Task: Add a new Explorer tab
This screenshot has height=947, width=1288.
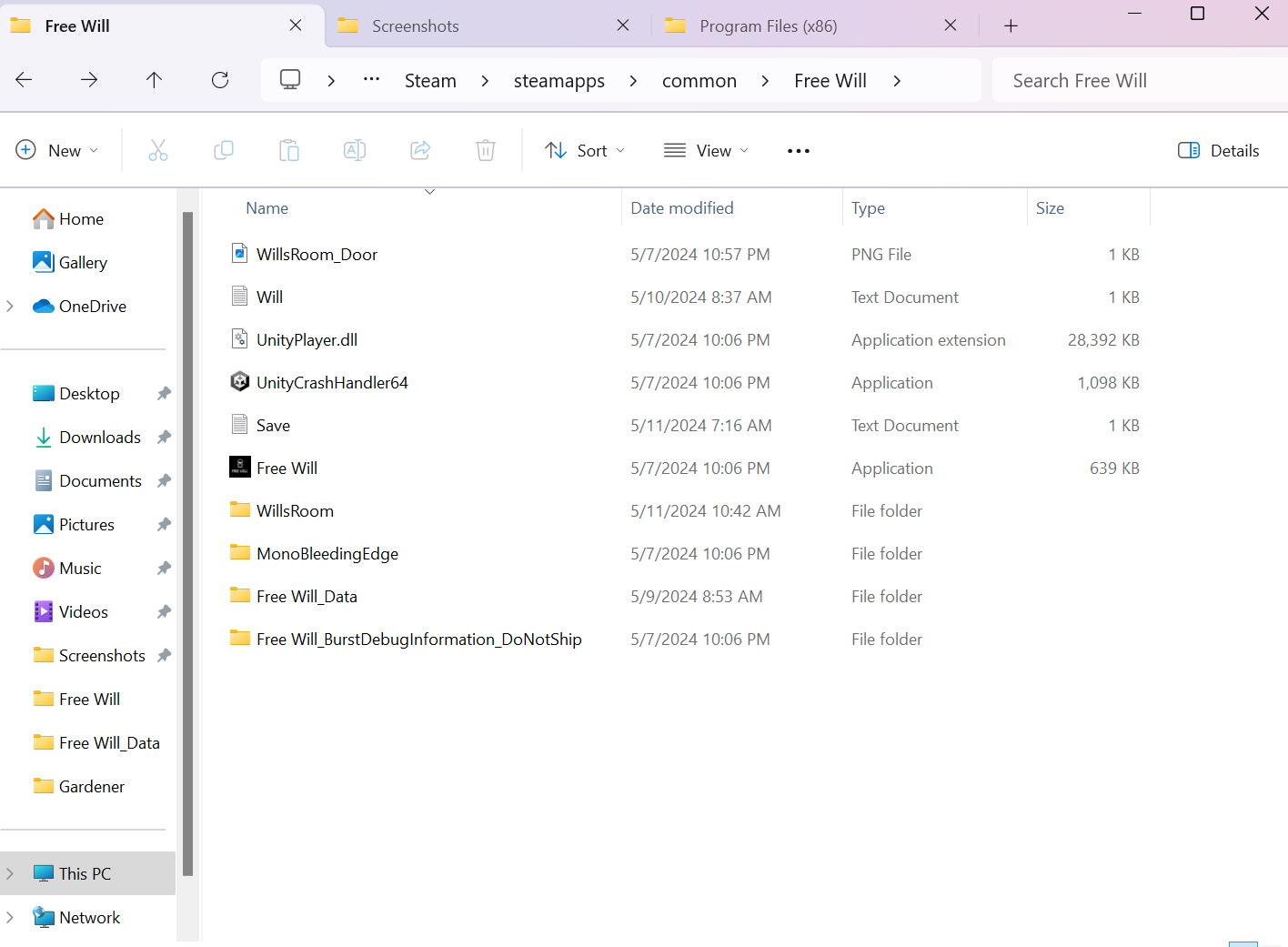Action: tap(1011, 26)
